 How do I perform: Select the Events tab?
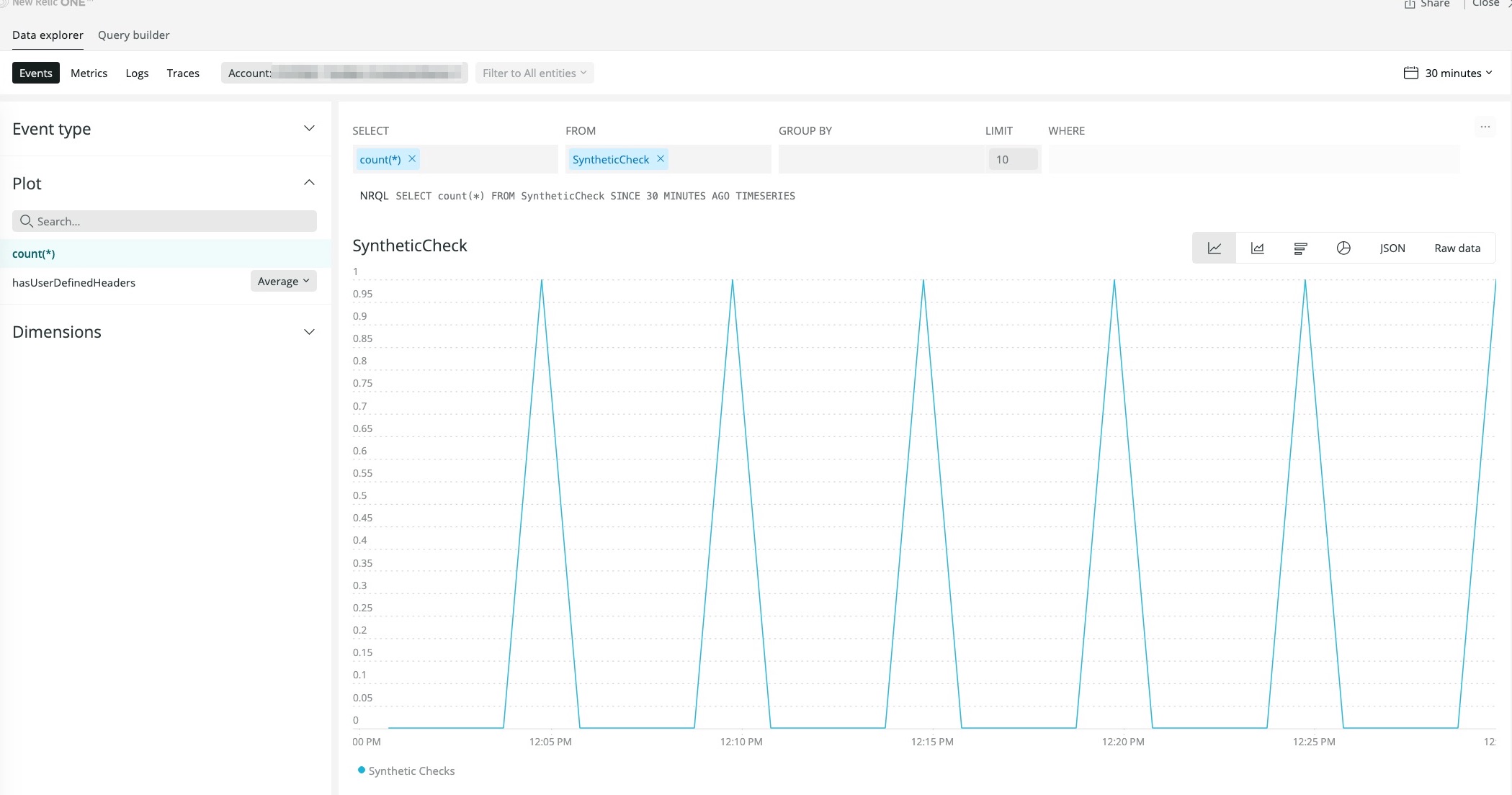pyautogui.click(x=36, y=73)
